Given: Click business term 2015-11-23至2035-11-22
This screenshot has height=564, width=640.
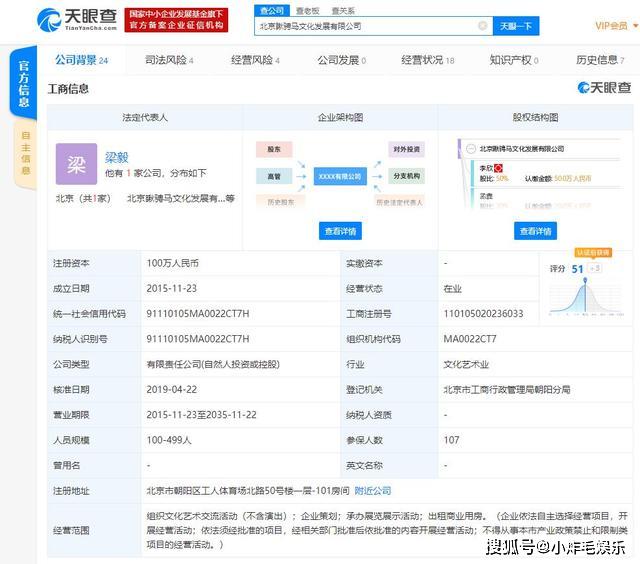Looking at the screenshot, I should [202, 415].
